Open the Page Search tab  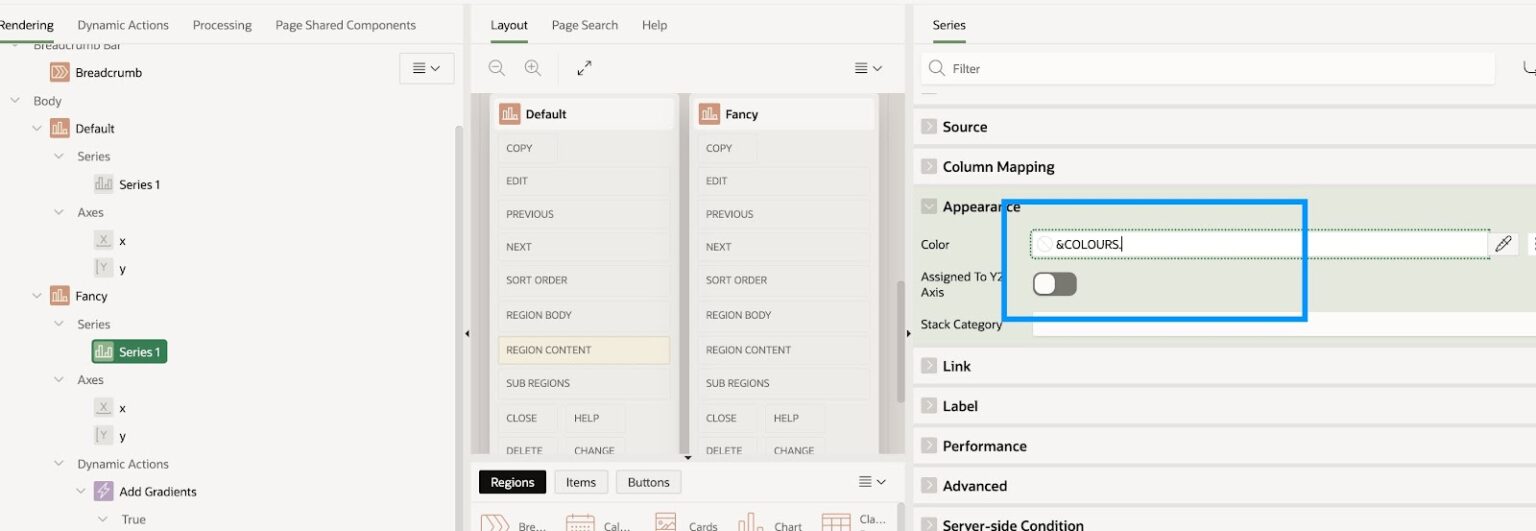[585, 25]
